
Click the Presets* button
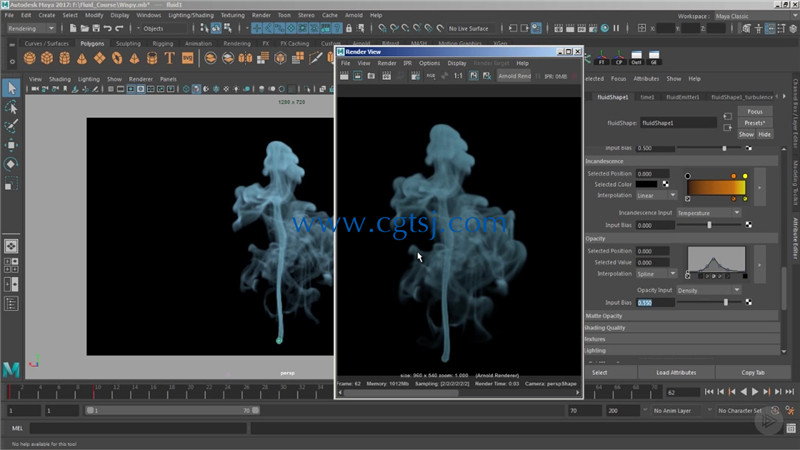[x=755, y=123]
